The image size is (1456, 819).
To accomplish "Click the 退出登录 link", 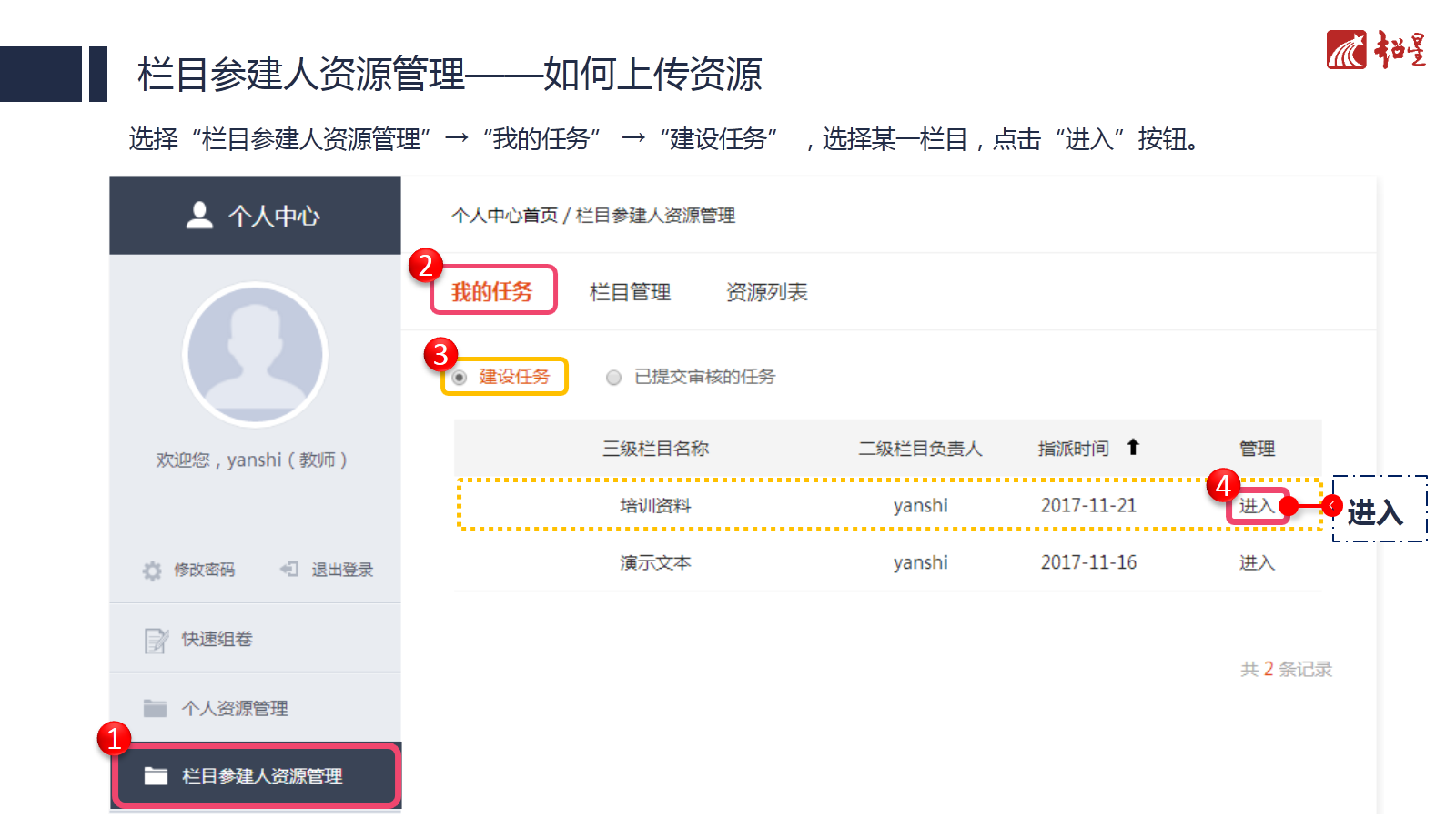I will click(342, 570).
